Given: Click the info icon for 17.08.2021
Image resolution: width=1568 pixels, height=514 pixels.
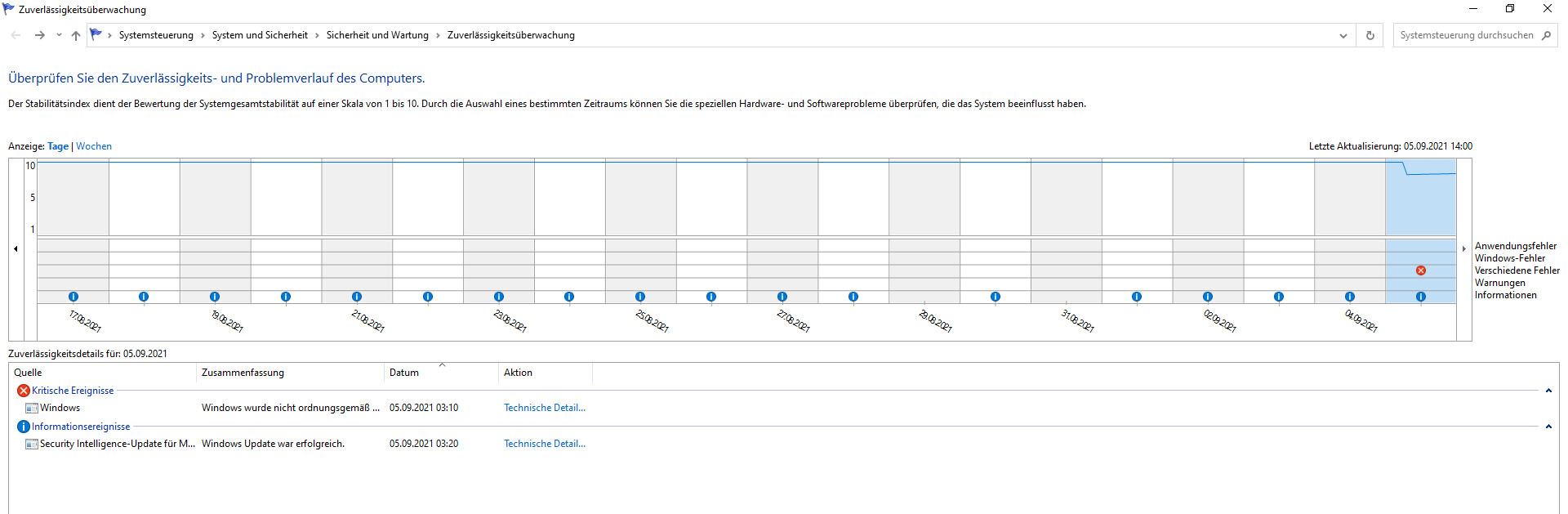Looking at the screenshot, I should [73, 297].
